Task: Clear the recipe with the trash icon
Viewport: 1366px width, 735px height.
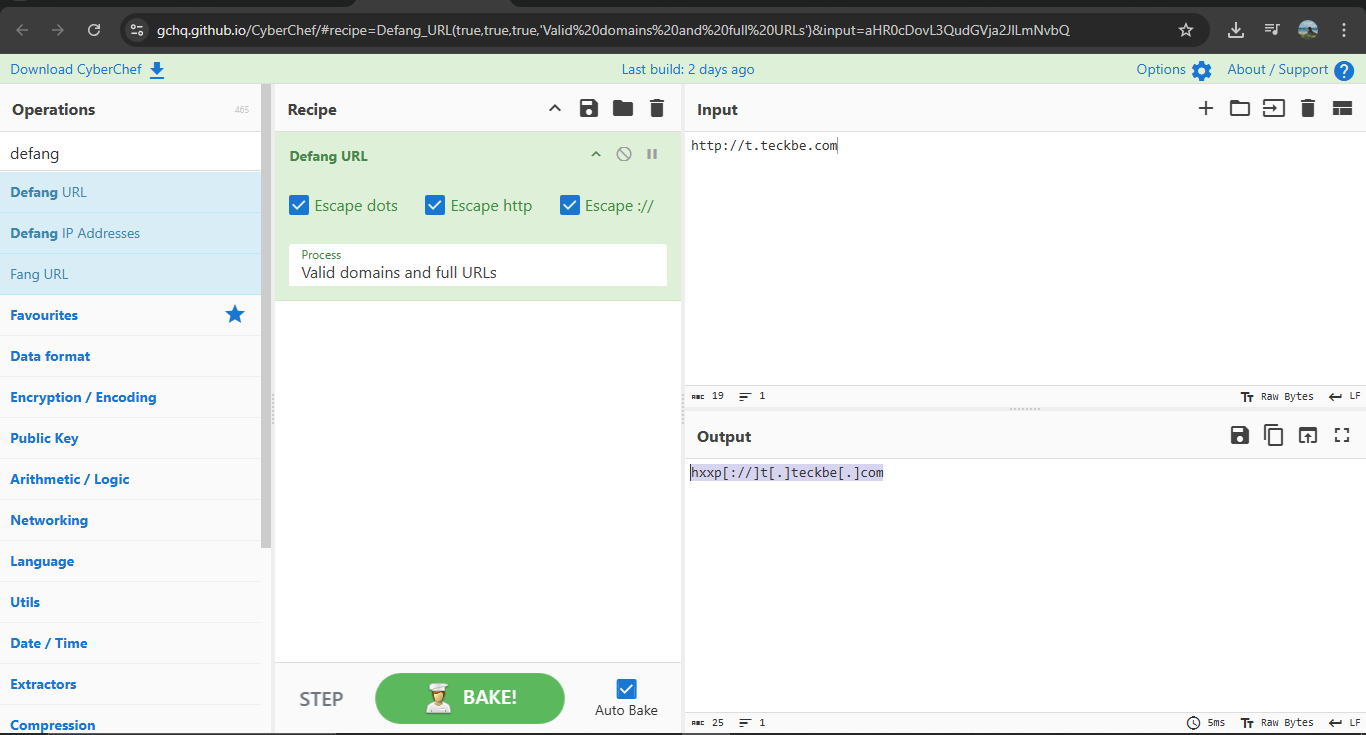Action: pos(656,109)
